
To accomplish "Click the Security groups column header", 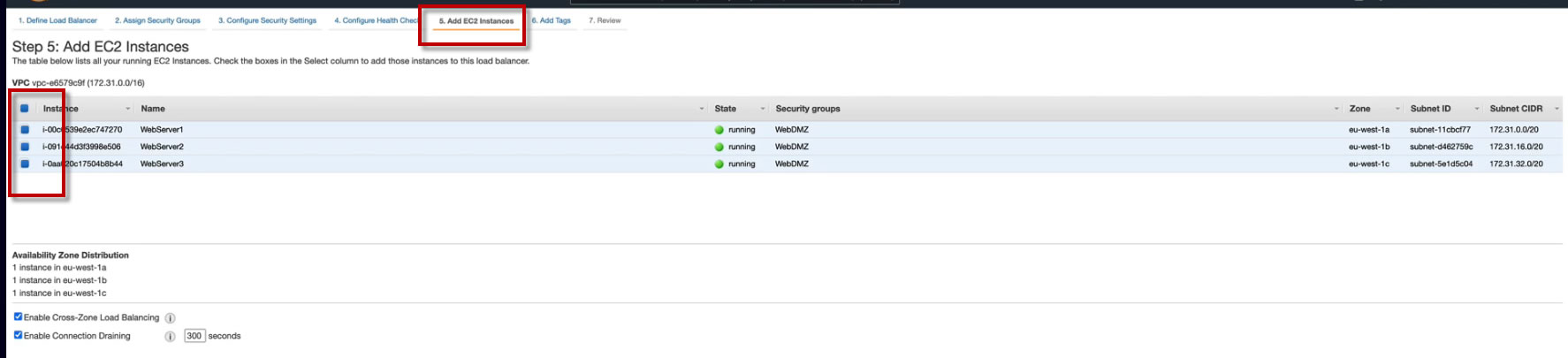I will pos(808,109).
